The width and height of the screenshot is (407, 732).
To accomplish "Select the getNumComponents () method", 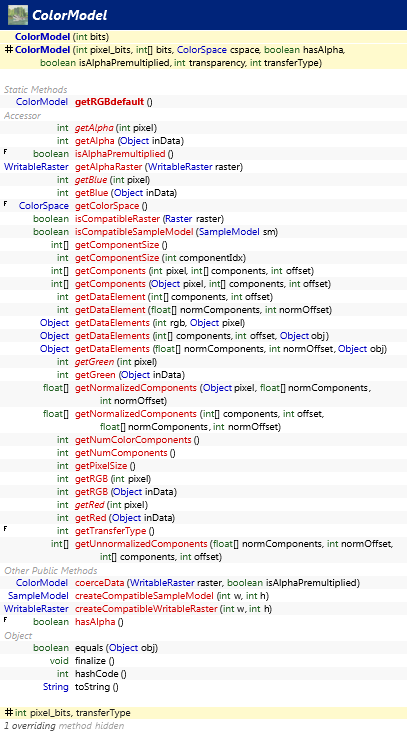I will pos(125,453).
